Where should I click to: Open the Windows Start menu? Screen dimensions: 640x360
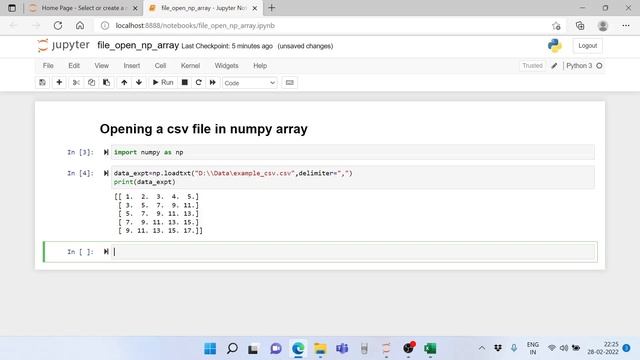pyautogui.click(x=210, y=349)
